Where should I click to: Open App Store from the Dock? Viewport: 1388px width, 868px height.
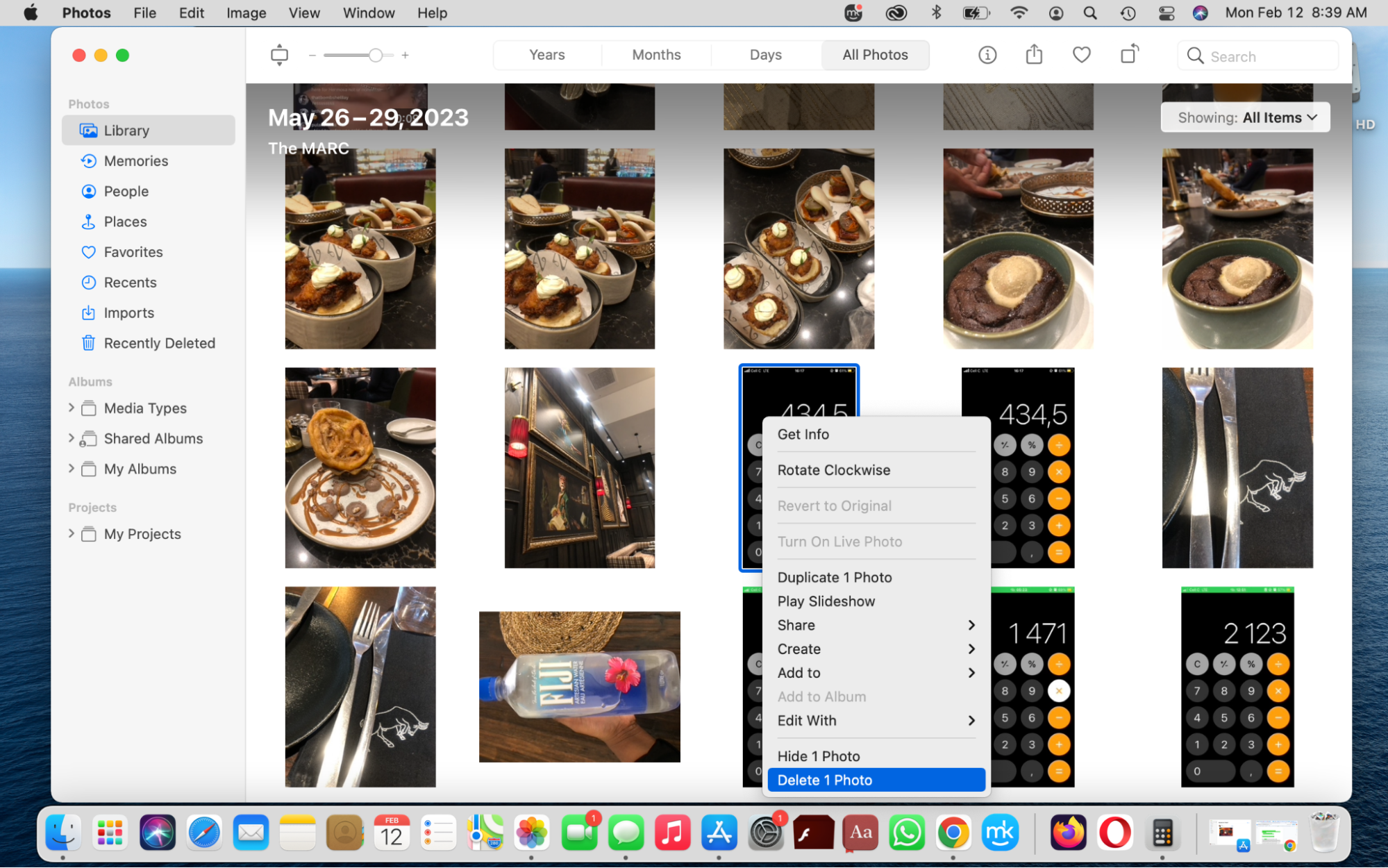719,833
